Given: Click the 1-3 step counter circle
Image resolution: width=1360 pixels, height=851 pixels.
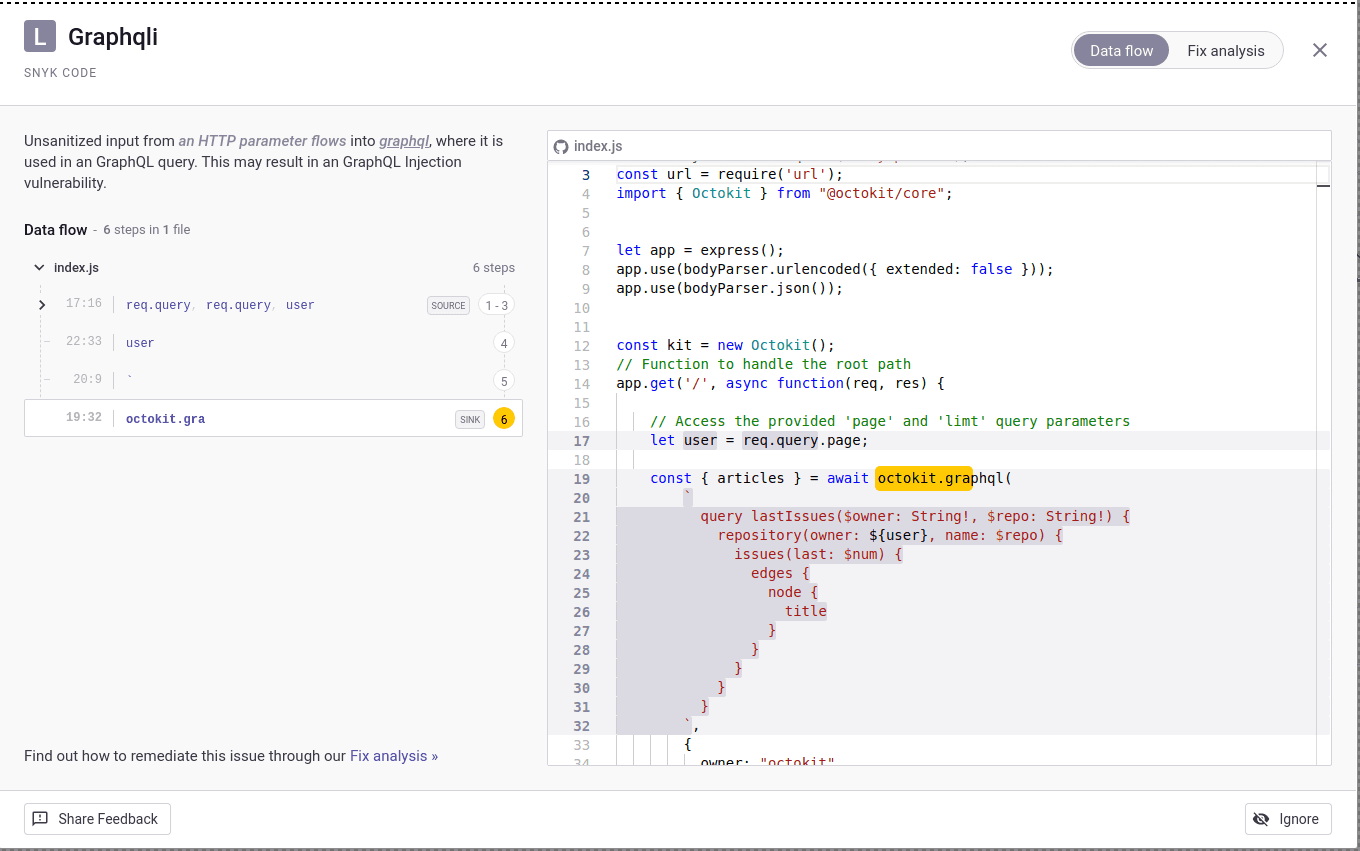Looking at the screenshot, I should pyautogui.click(x=495, y=305).
